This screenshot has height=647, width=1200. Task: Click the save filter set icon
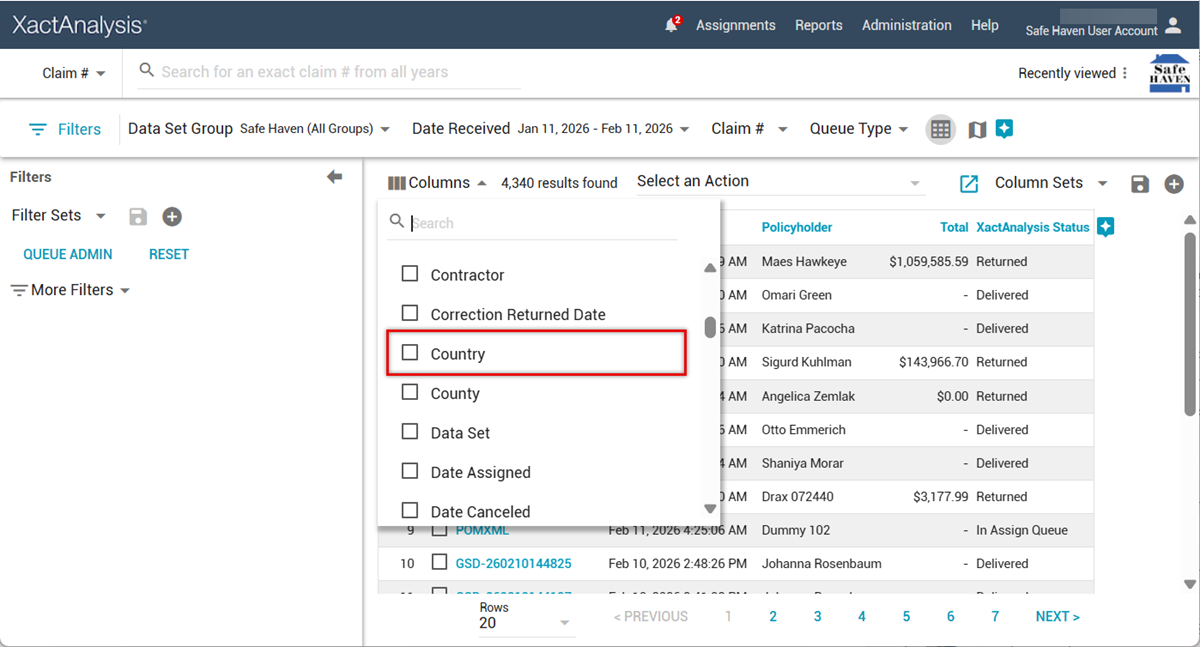click(x=139, y=217)
